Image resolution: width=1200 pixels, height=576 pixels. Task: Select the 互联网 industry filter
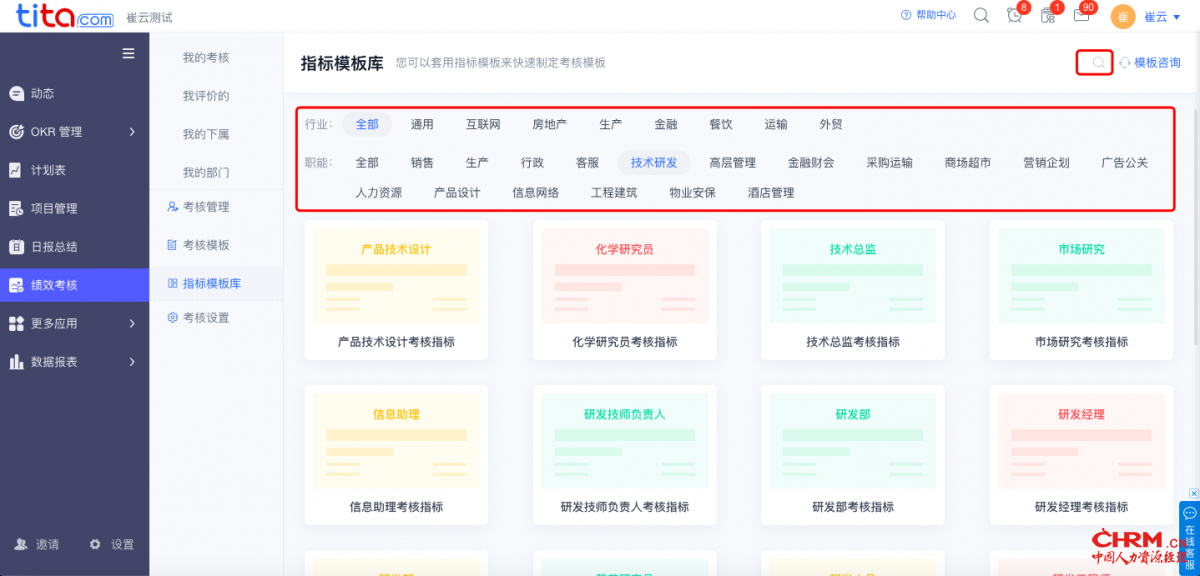point(483,124)
